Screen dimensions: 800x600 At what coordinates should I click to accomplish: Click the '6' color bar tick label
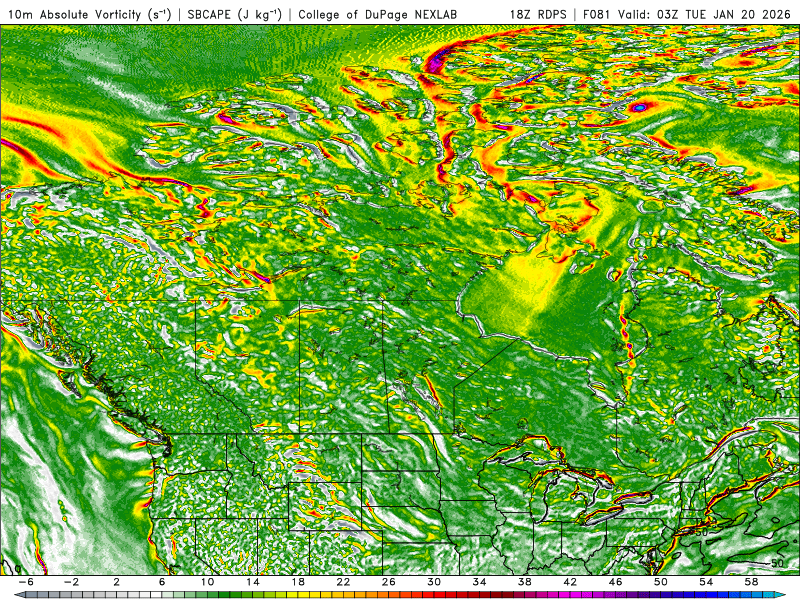(x=162, y=582)
